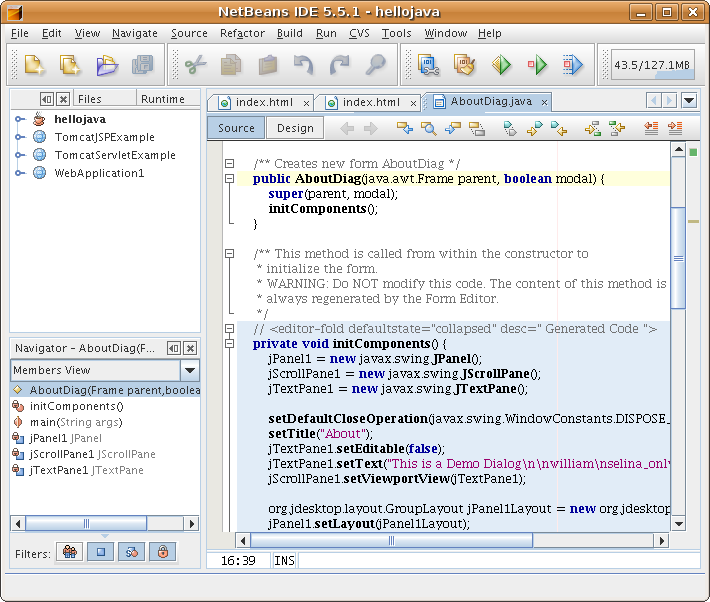The image size is (710, 602).
Task: Close the Navigator panel
Action: pyautogui.click(x=191, y=348)
